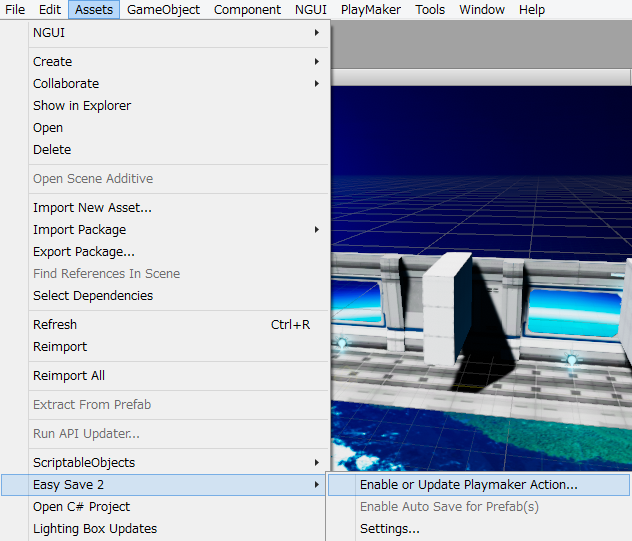Click the left light gizmo in scene

tap(342, 343)
